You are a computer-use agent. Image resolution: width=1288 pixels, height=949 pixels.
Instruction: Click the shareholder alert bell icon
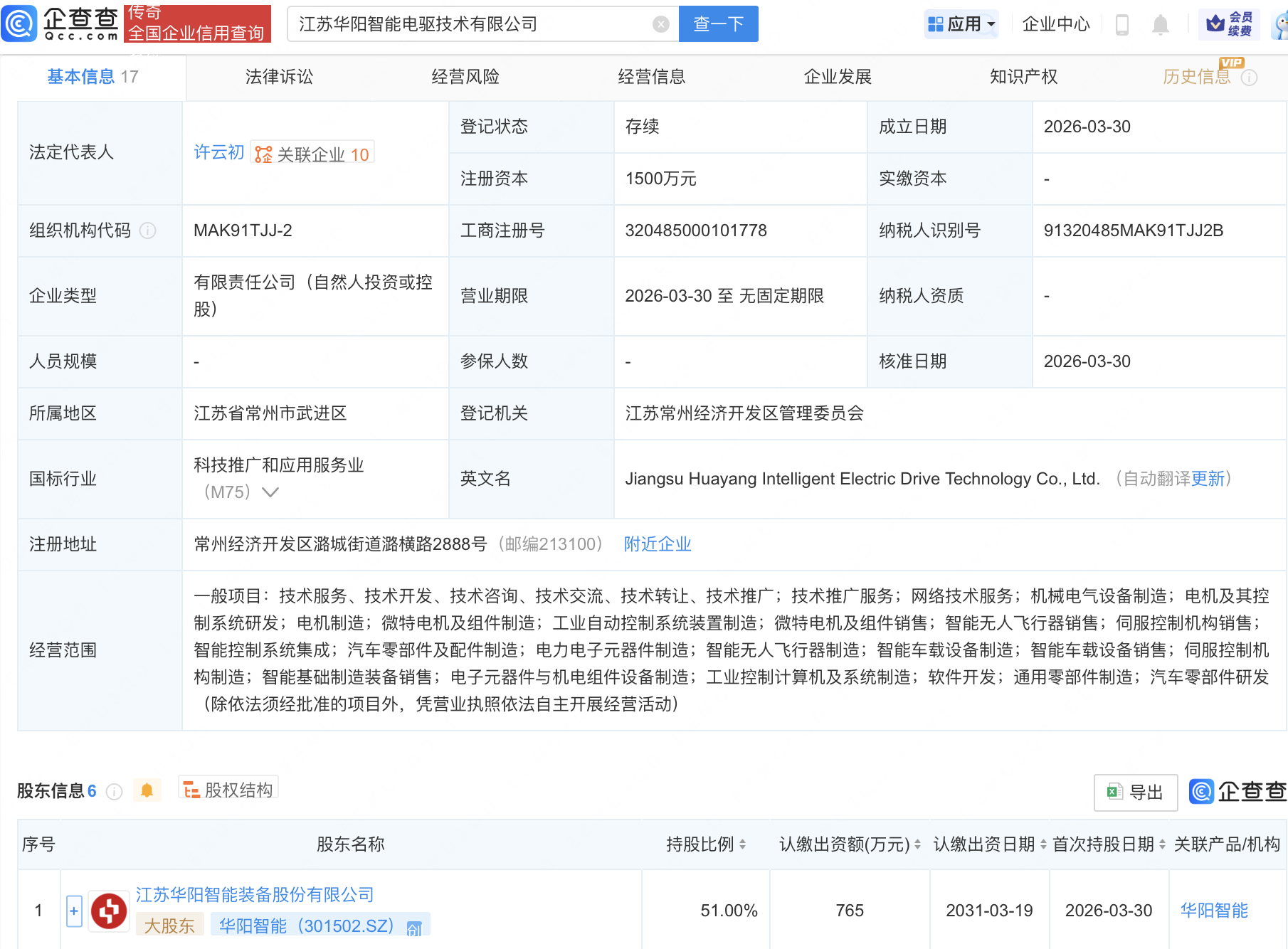pyautogui.click(x=147, y=790)
